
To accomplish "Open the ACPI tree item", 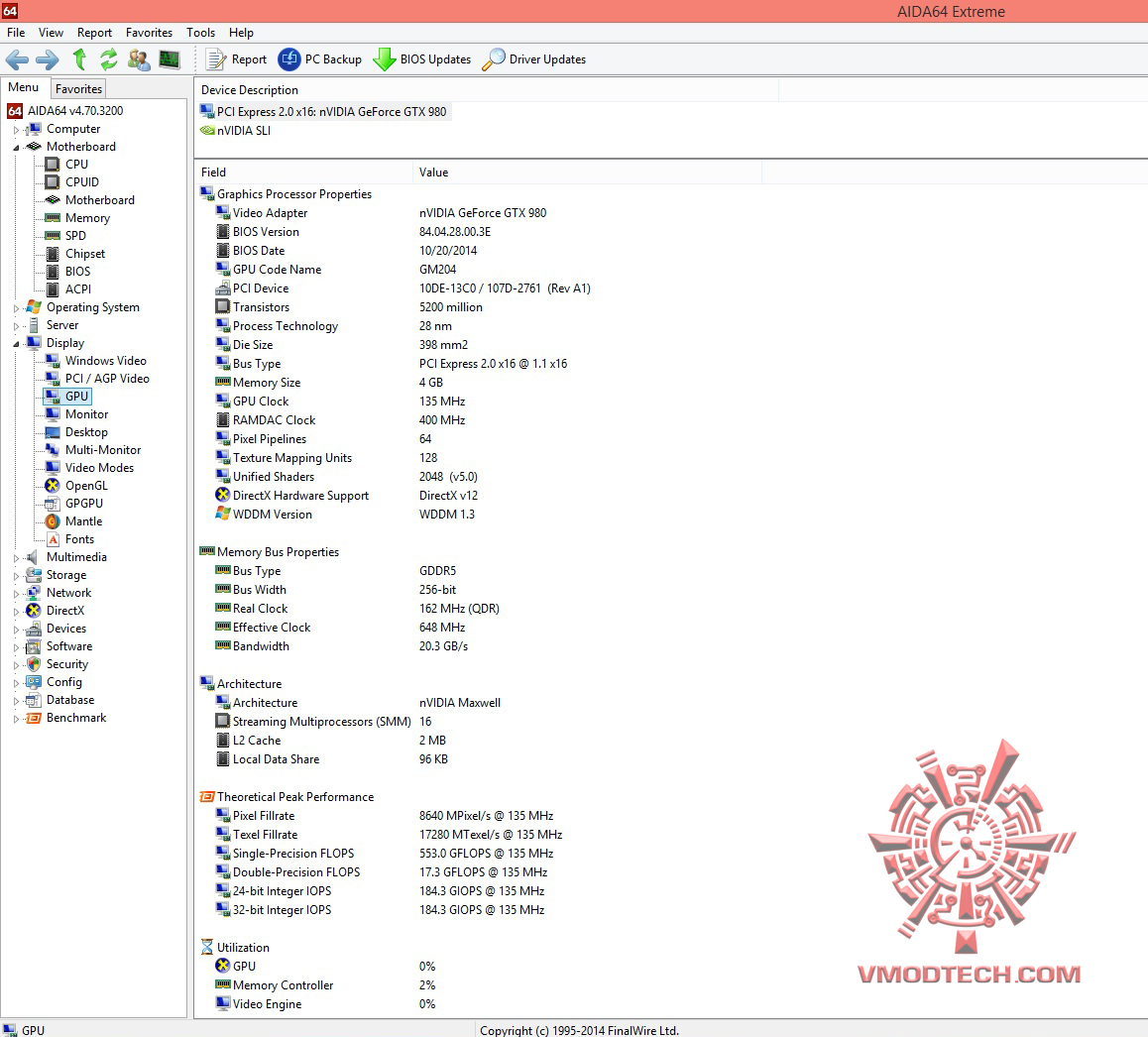I will tap(78, 288).
